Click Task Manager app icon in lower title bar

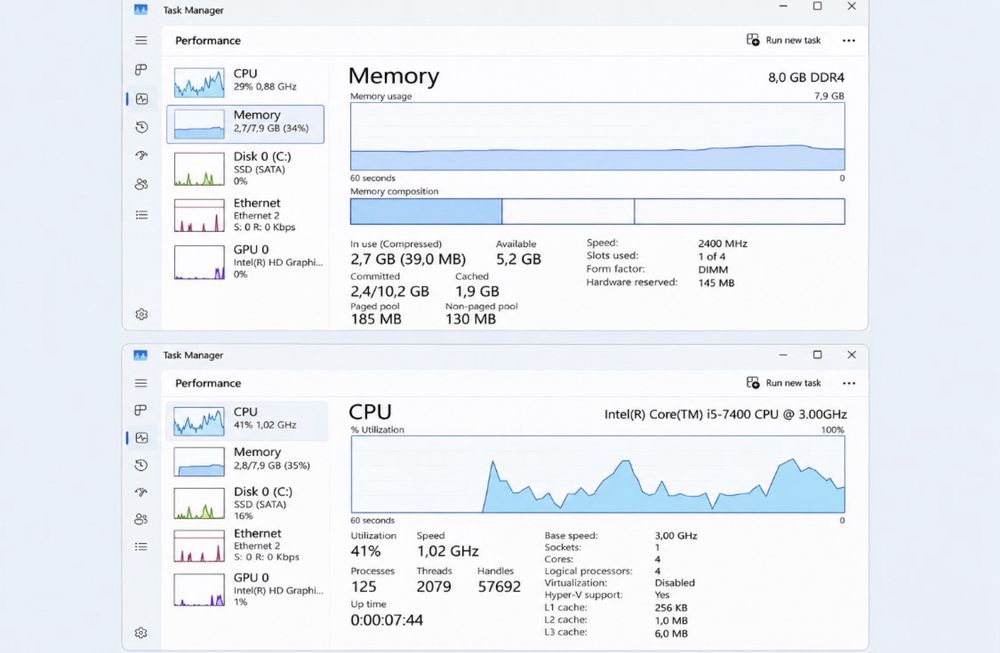[x=141, y=355]
